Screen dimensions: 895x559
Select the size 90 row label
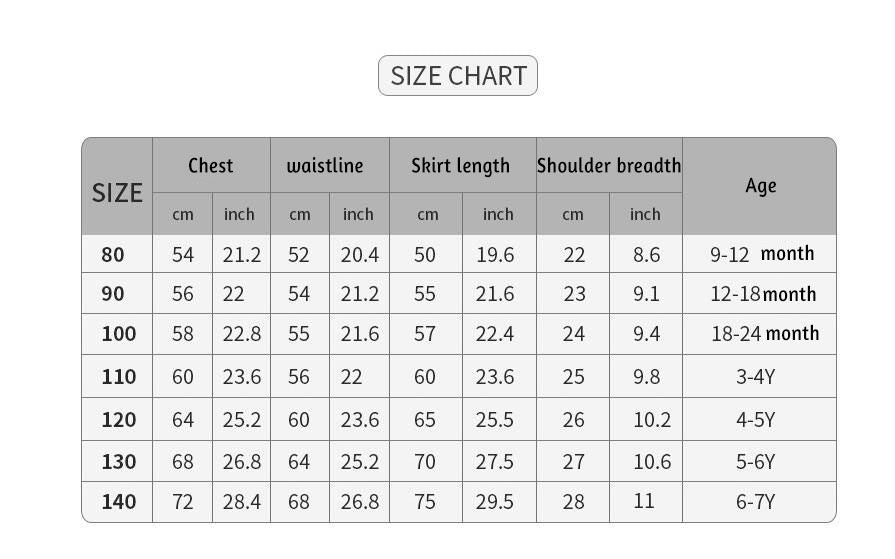pos(113,294)
